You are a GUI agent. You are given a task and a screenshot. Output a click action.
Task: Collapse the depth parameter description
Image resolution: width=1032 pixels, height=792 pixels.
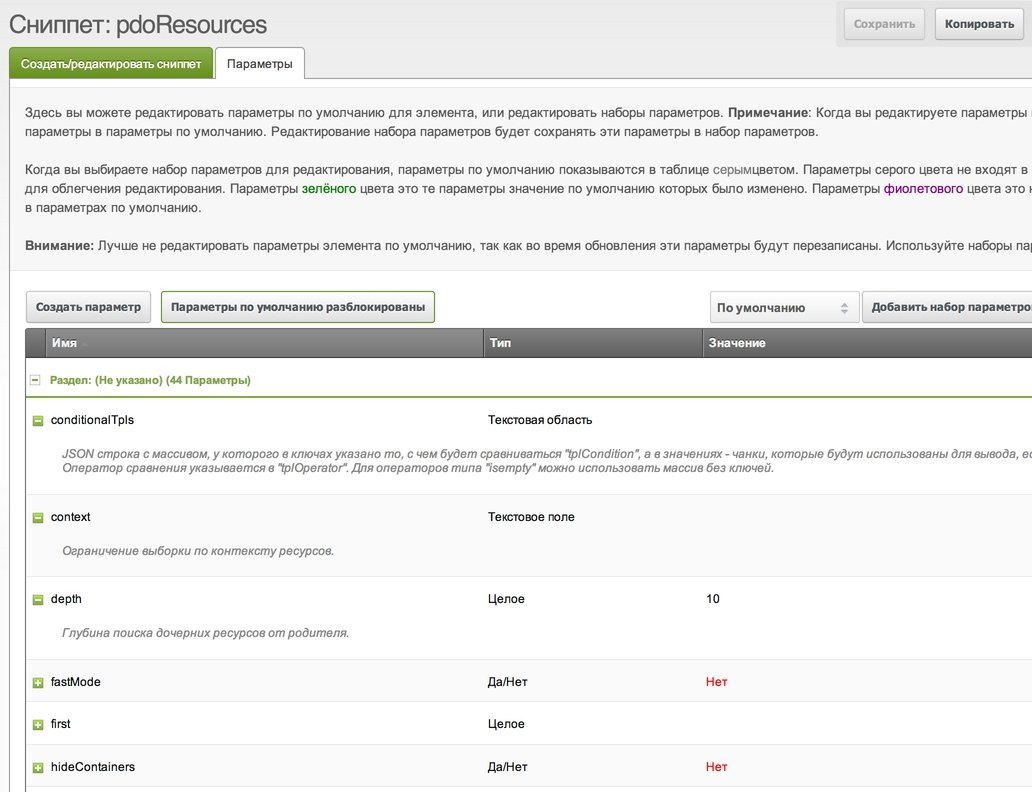pos(38,600)
